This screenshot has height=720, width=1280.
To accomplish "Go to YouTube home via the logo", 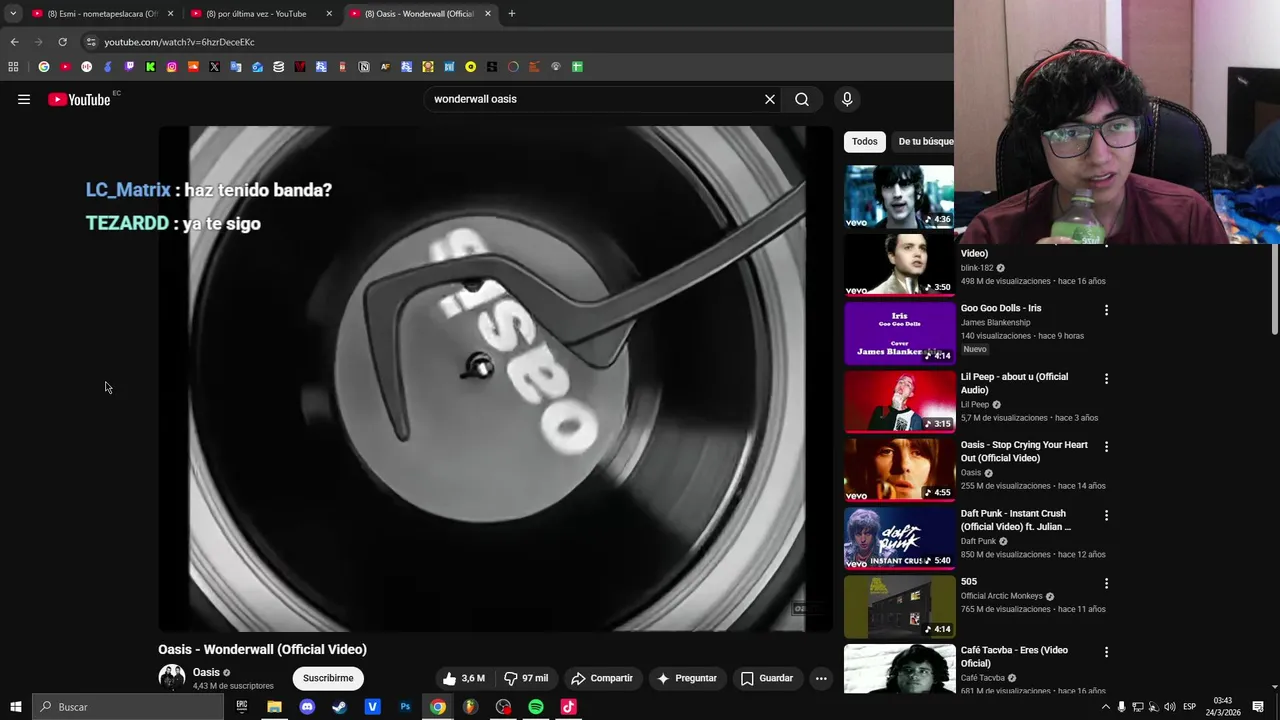I will pos(79,99).
